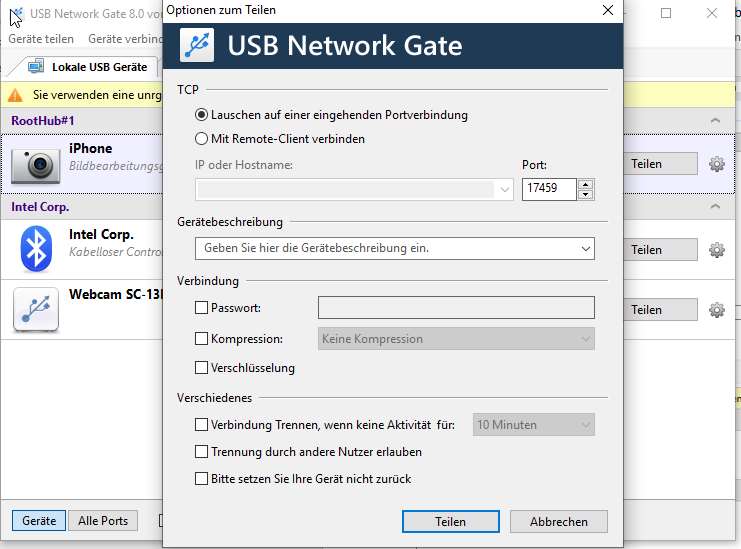741x549 pixels.
Task: Select Mit Remote-Client verbinden radio option
Action: pos(202,139)
